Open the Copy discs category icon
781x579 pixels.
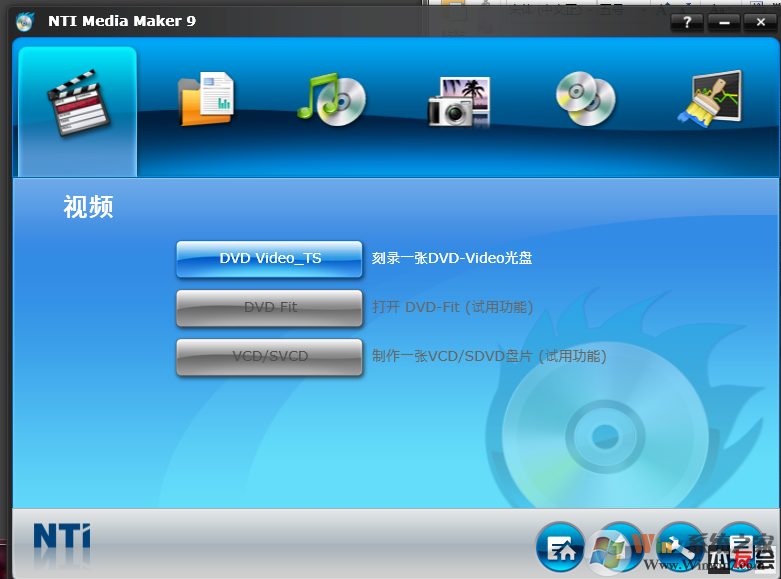pos(585,99)
